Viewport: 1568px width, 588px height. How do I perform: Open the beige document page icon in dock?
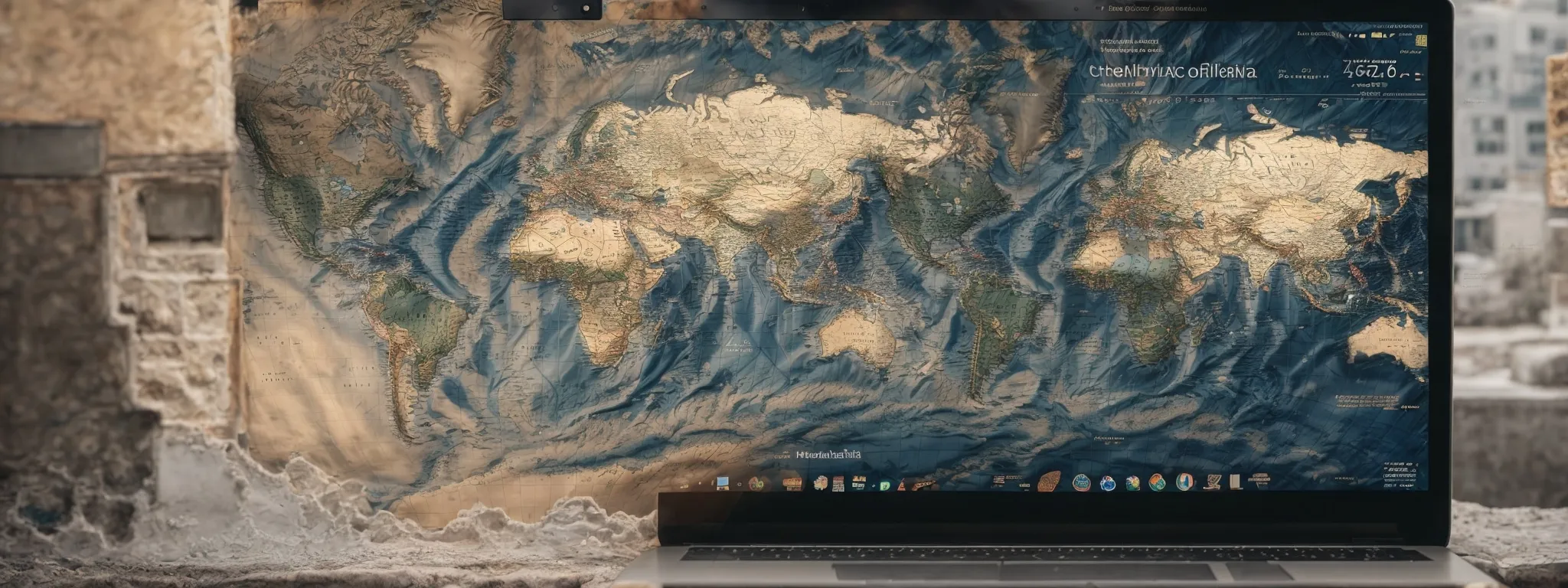(x=1234, y=482)
